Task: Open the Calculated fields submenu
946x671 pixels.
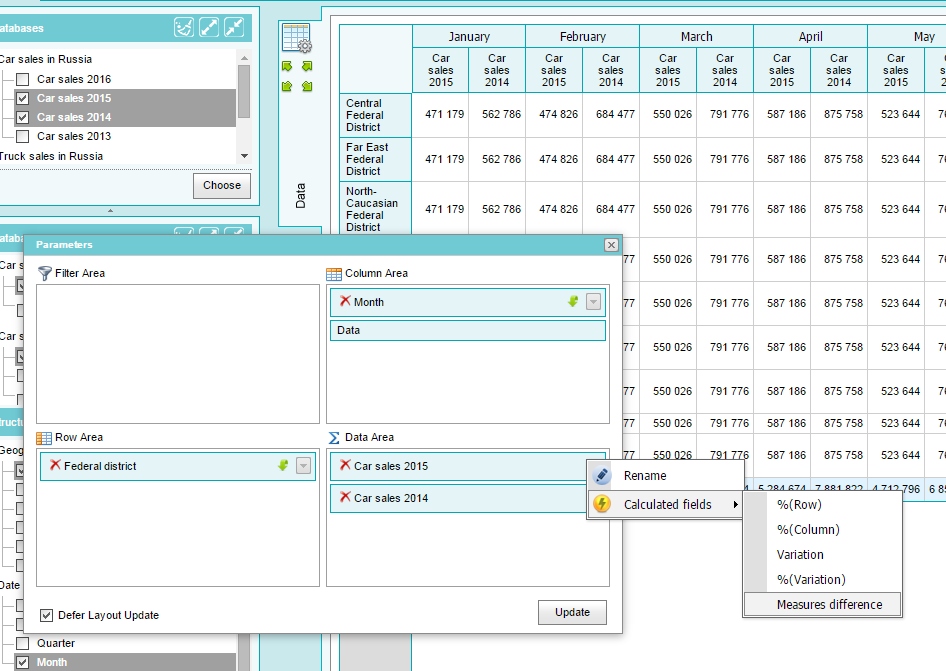Action: click(x=665, y=504)
